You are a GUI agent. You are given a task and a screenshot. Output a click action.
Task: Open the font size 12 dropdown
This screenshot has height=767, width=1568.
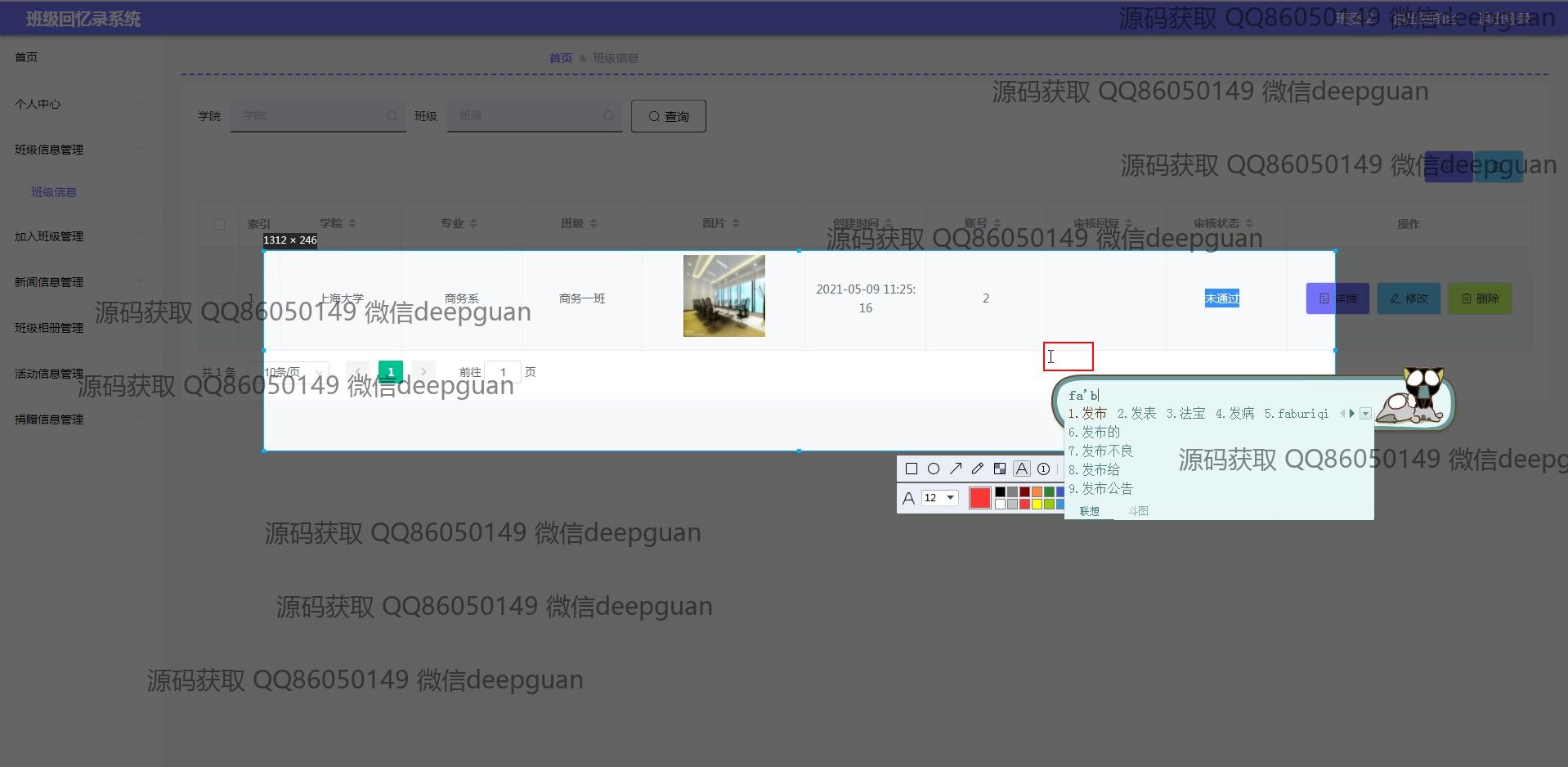(939, 497)
